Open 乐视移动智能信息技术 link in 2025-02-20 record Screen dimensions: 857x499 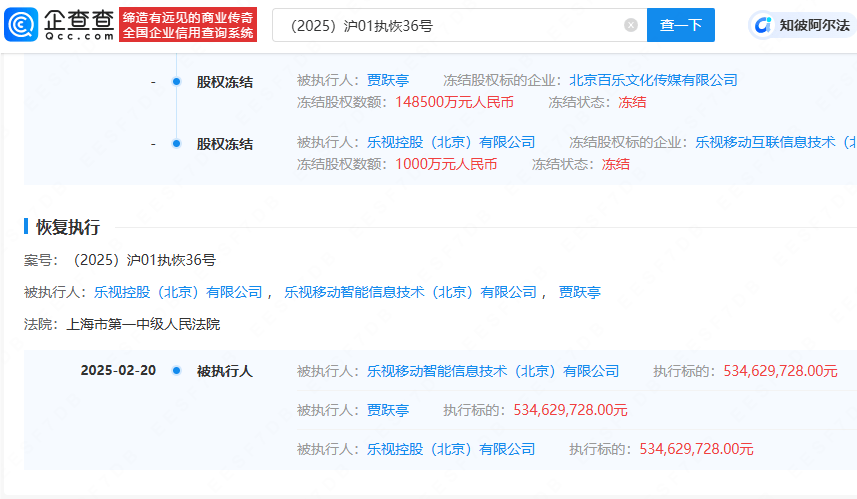(493, 371)
